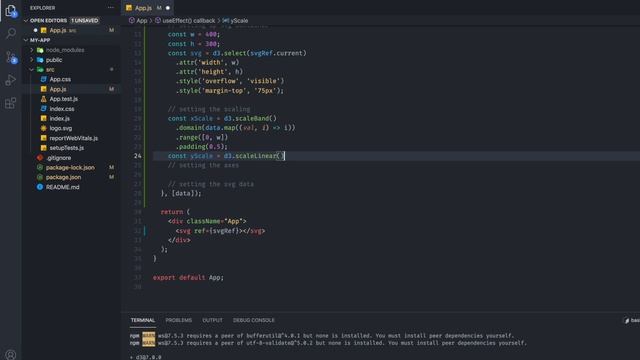640x360 pixels.
Task: Click the unsaved dot on App.js tab
Action: point(168,8)
